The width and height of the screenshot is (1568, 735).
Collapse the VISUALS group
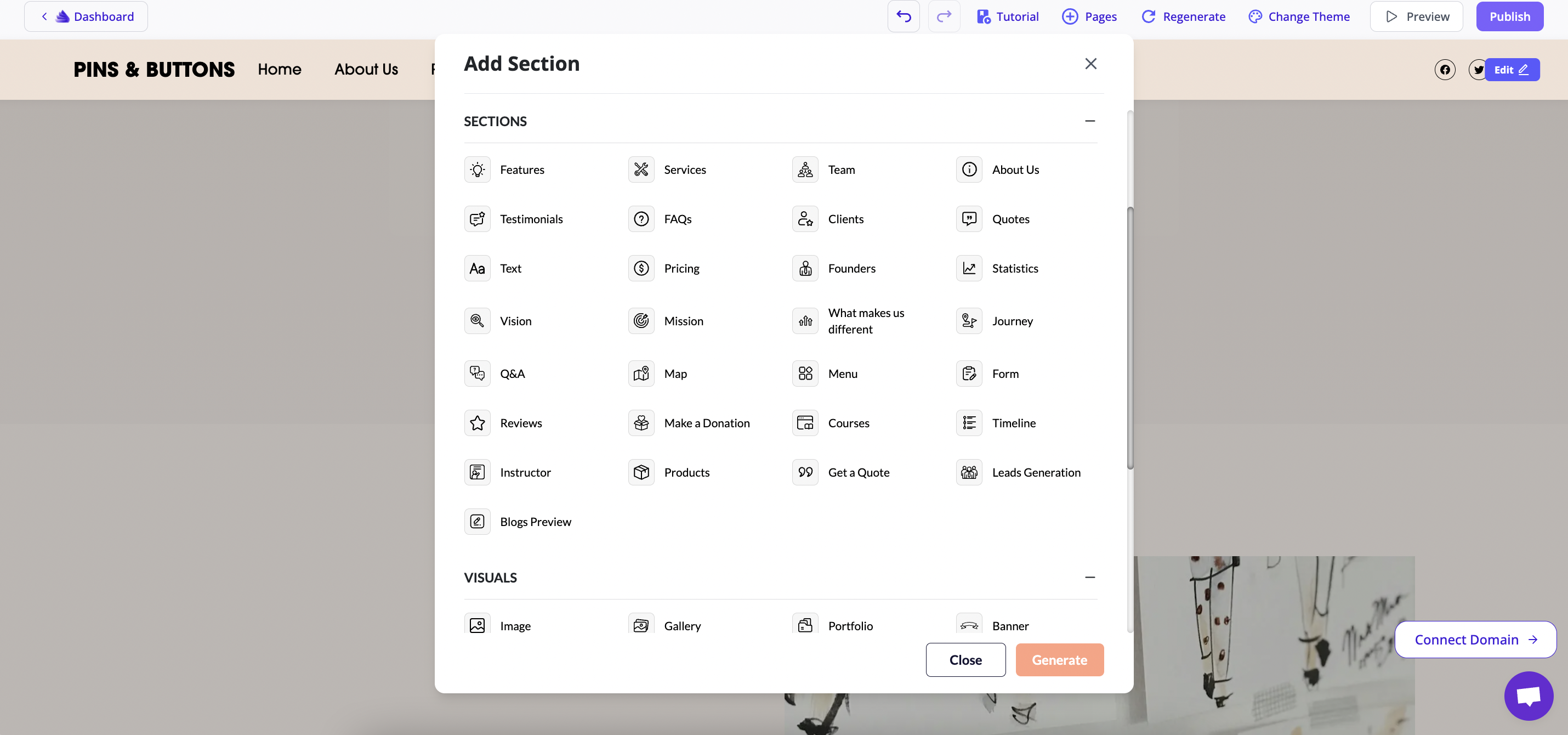click(x=1089, y=576)
